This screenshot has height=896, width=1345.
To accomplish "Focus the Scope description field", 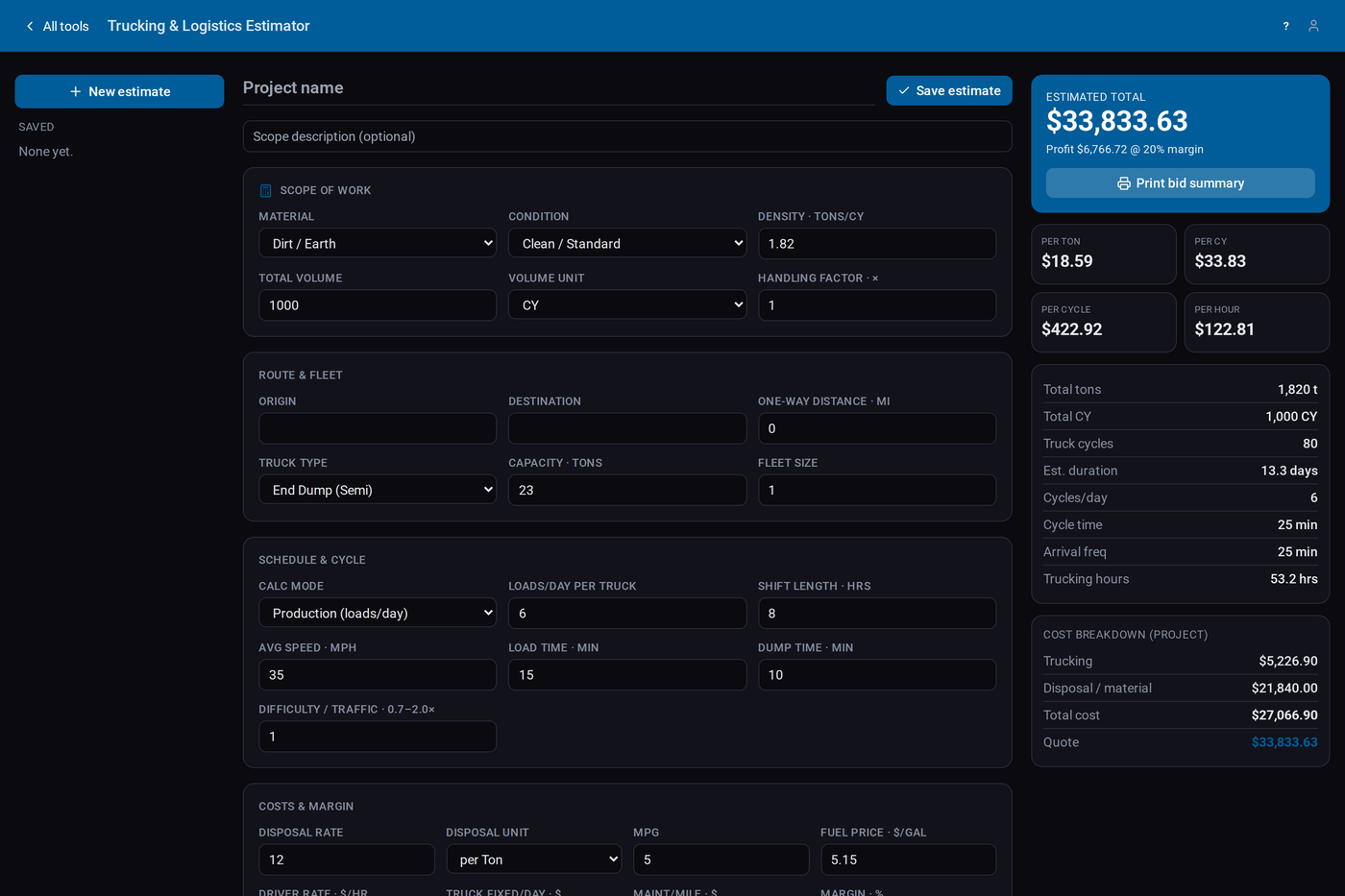I will [627, 136].
